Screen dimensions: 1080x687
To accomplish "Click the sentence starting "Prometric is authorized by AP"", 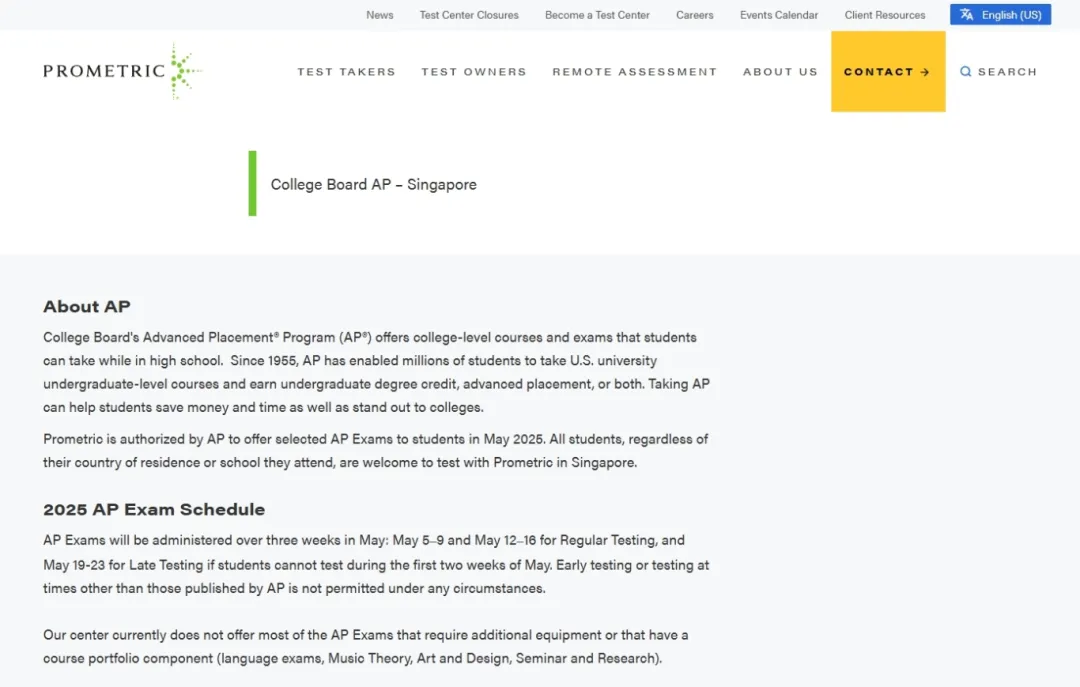I will [376, 451].
